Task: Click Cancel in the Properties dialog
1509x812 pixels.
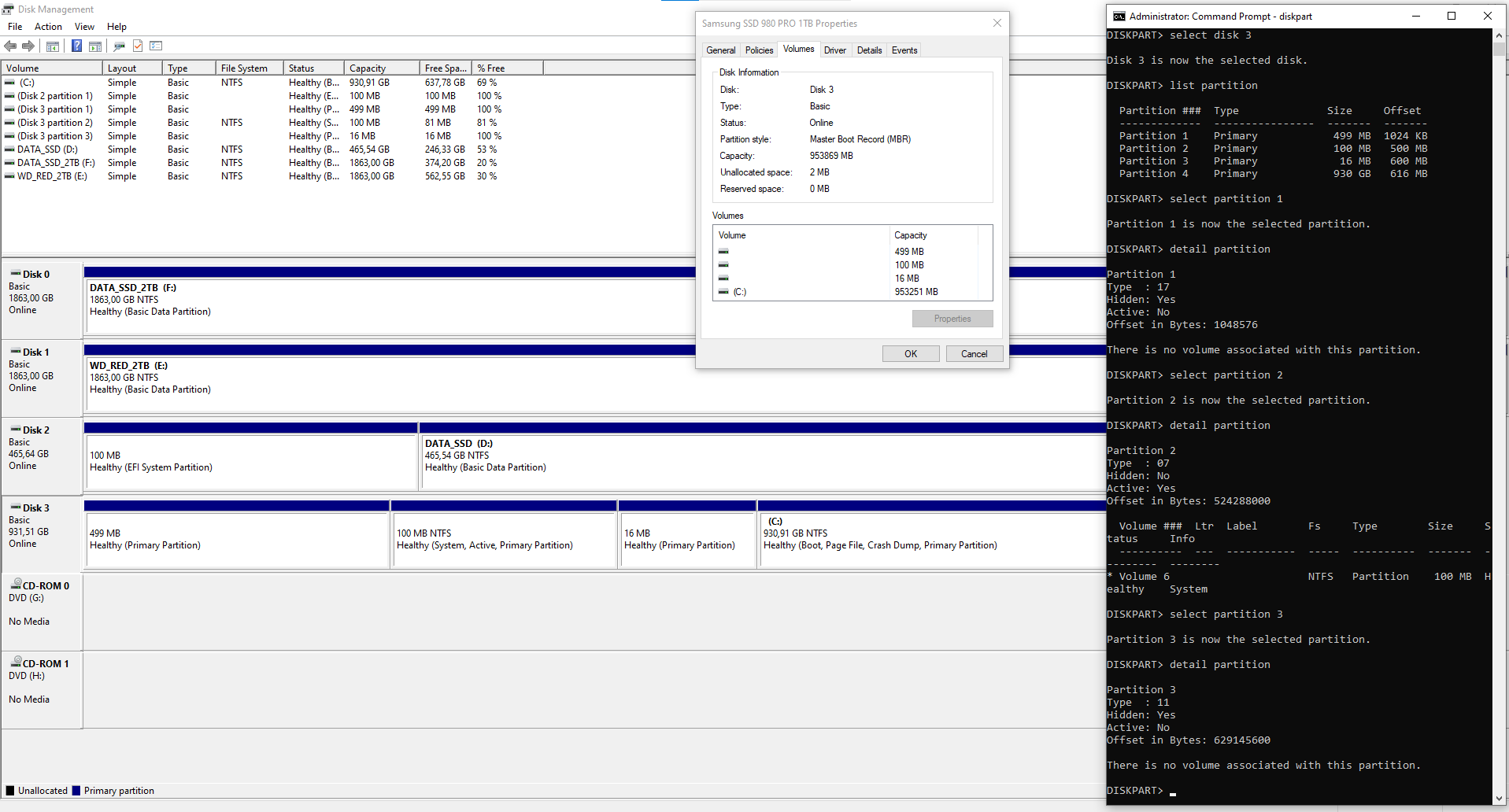Action: coord(975,354)
